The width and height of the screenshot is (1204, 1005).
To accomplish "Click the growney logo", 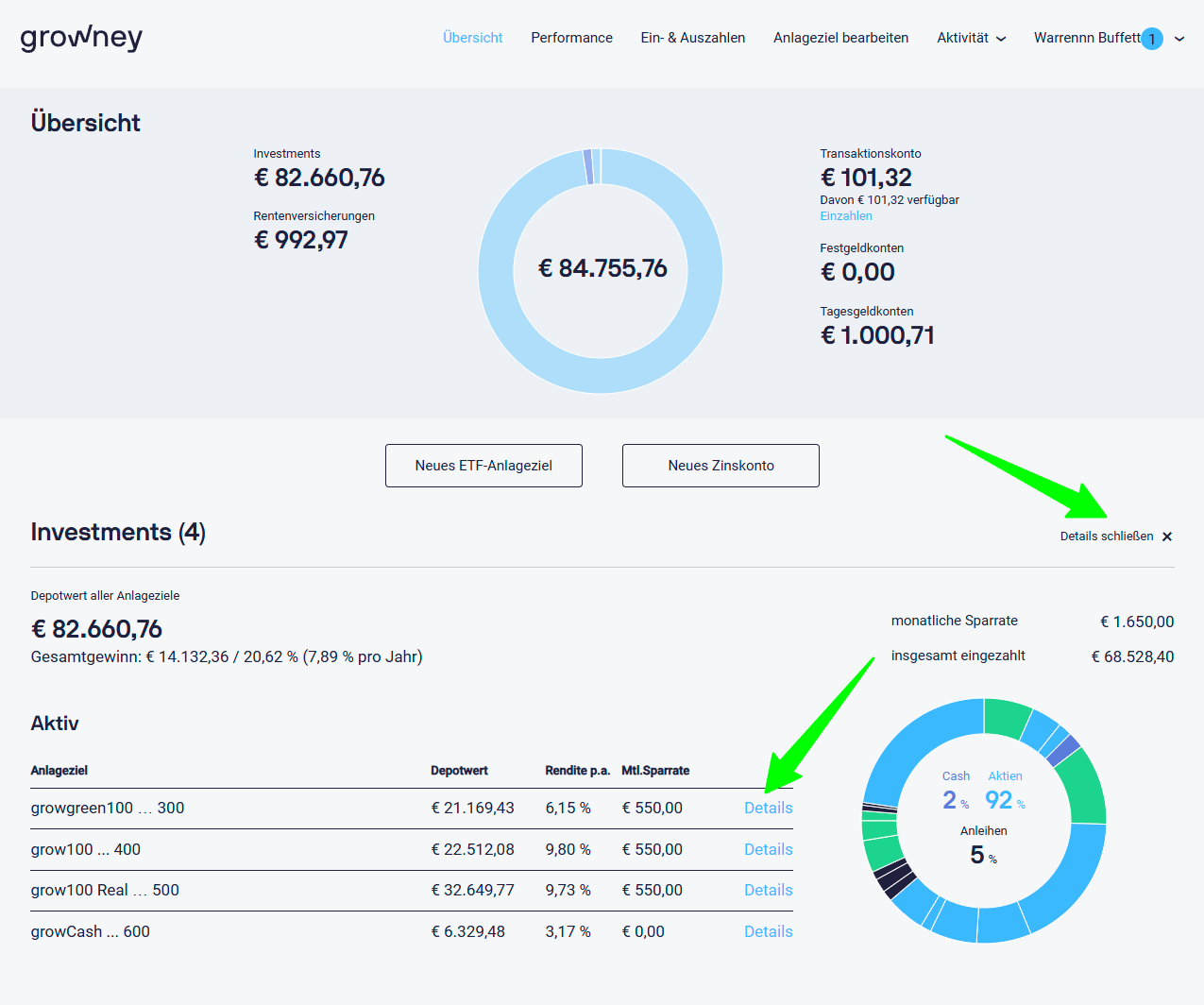I will pos(81,38).
